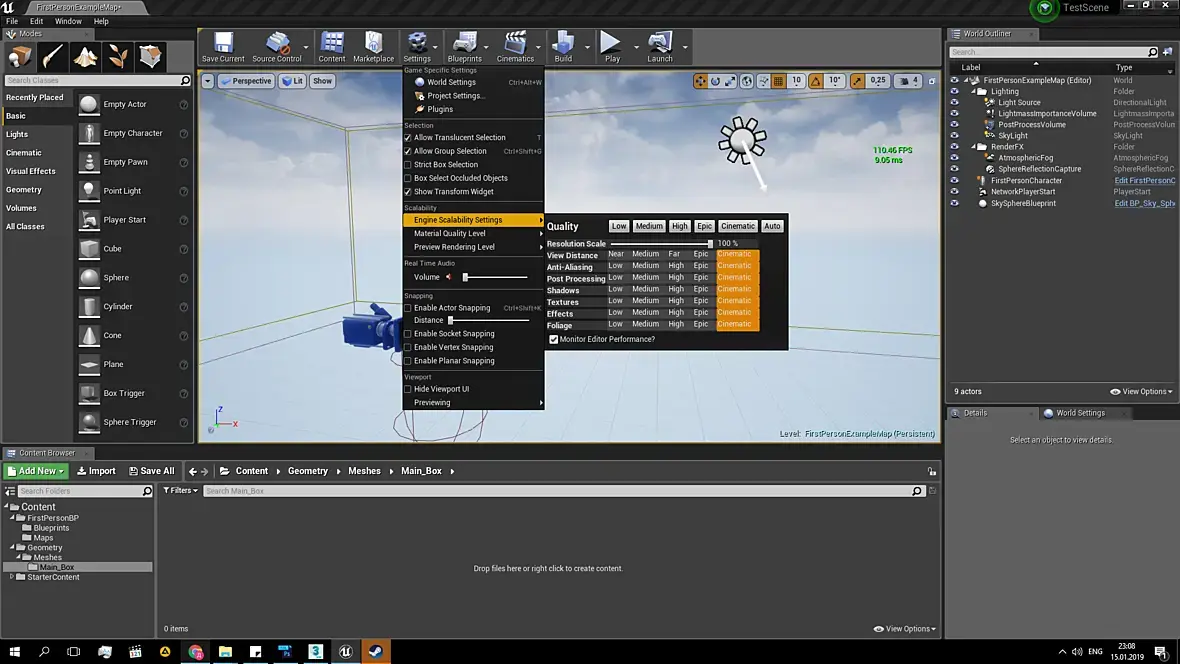The height and width of the screenshot is (664, 1180).
Task: Enable Actor Snapping checkbox
Action: pos(408,308)
